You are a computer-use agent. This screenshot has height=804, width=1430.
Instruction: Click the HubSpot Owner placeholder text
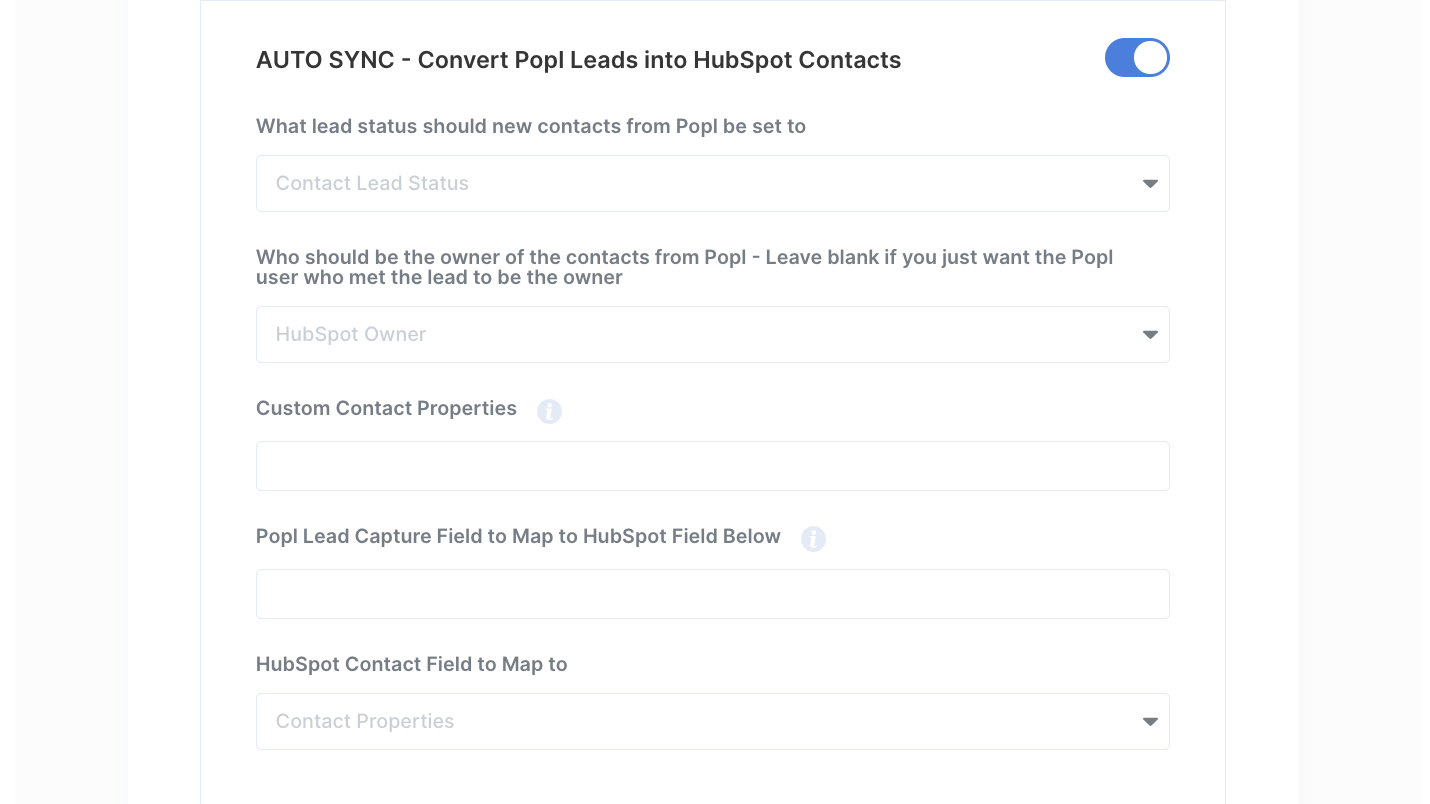coord(350,334)
